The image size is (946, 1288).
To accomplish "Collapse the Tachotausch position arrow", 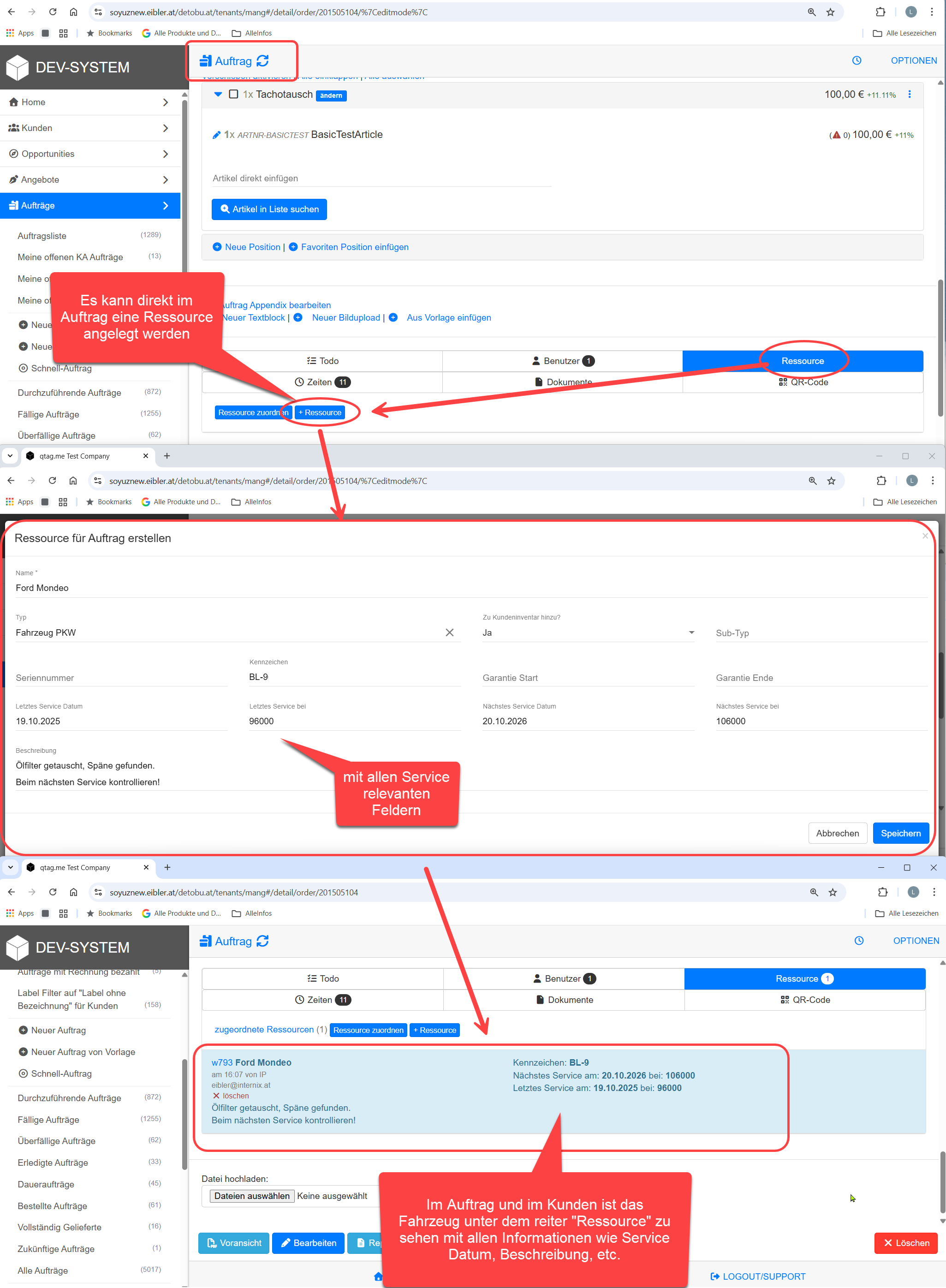I will (x=218, y=95).
